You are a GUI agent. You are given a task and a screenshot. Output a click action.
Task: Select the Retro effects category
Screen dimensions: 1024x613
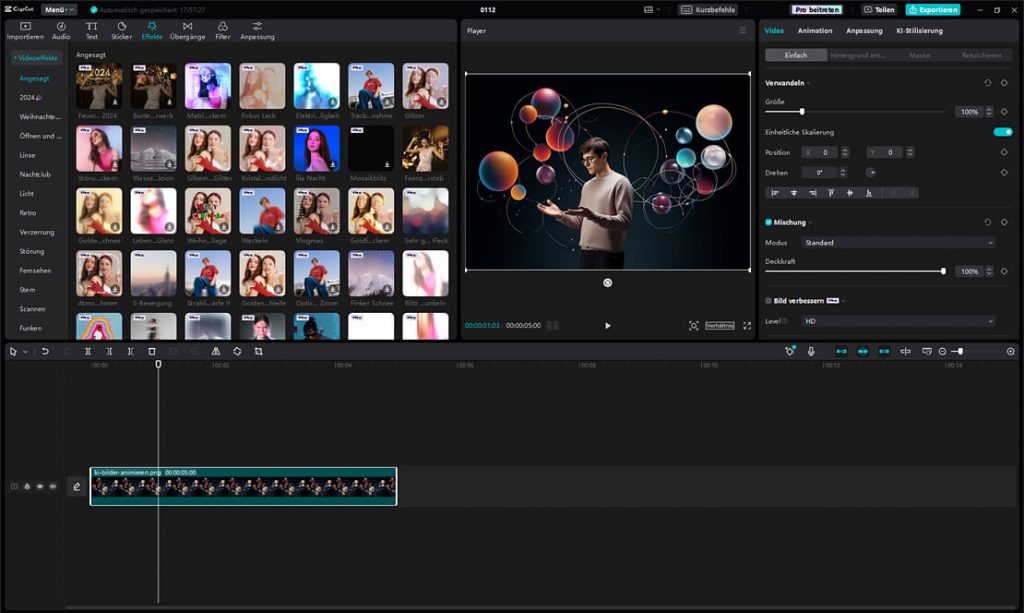pos(28,213)
